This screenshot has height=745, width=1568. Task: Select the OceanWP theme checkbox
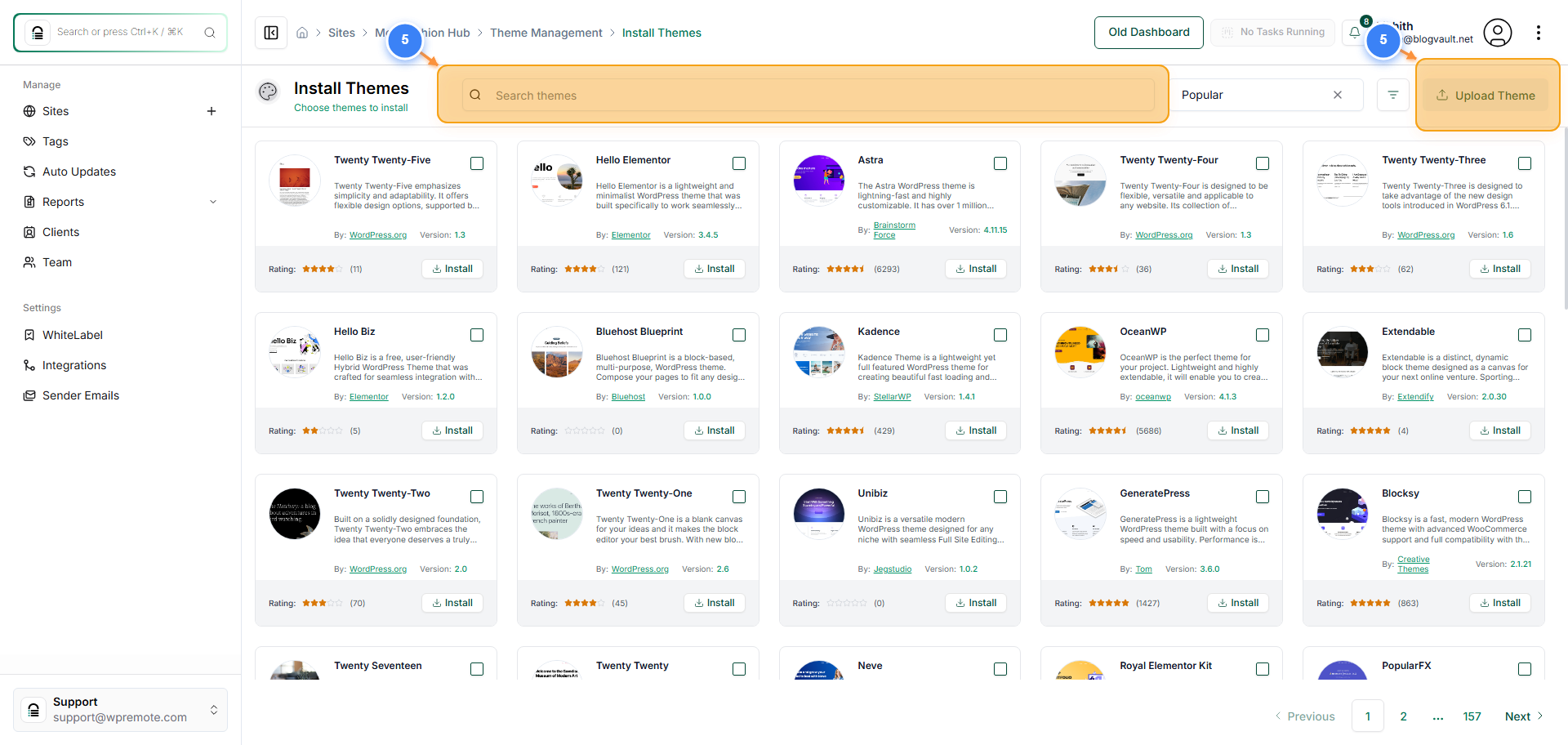pos(1263,335)
